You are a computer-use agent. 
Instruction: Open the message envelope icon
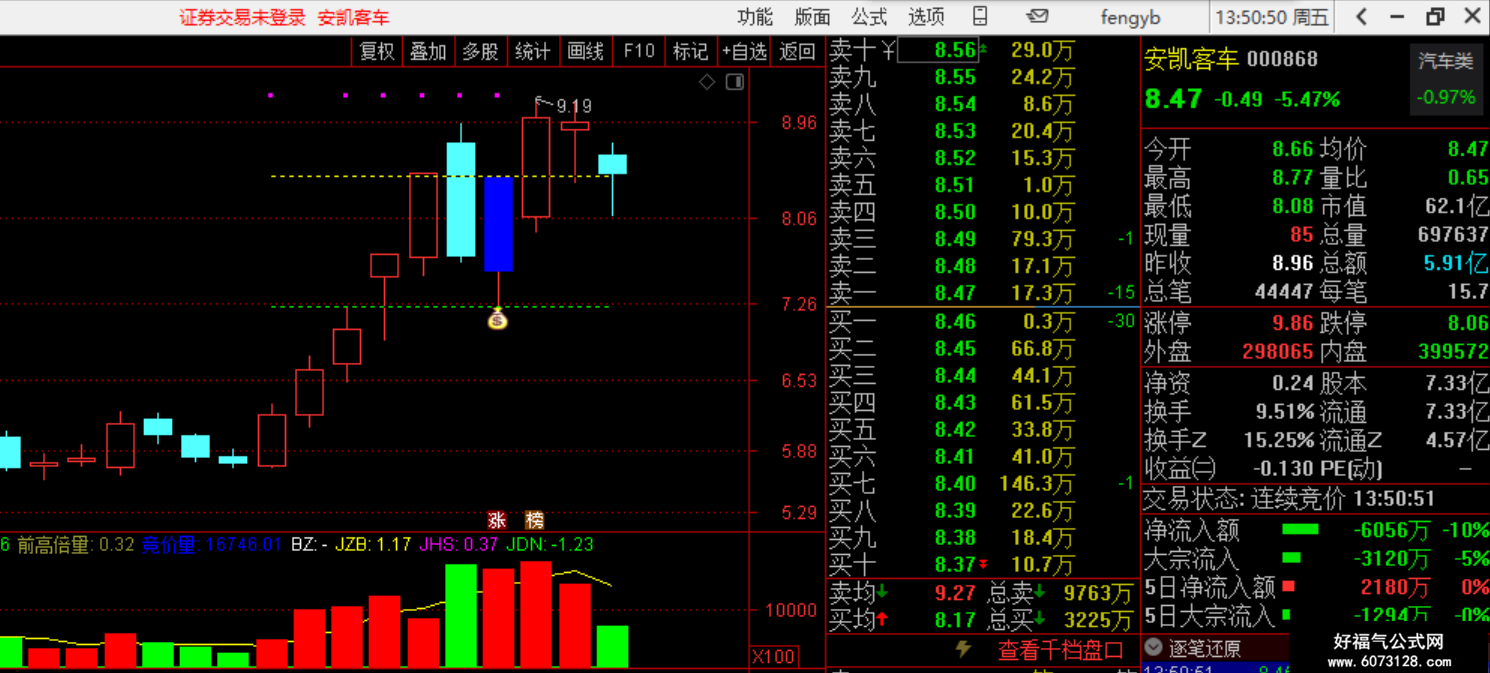click(1038, 16)
